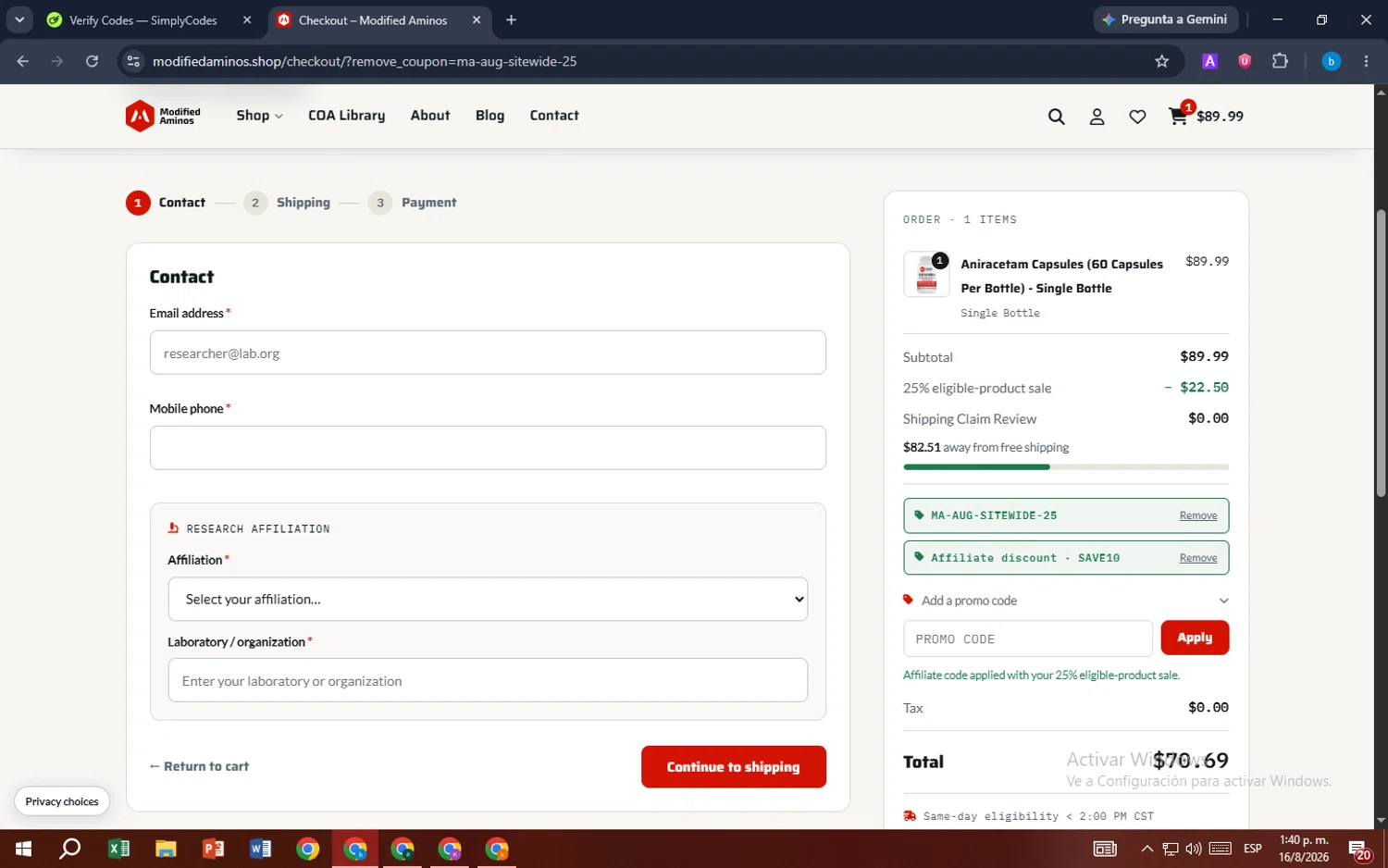Go to COA Library page
This screenshot has width=1388, height=868.
[x=346, y=116]
